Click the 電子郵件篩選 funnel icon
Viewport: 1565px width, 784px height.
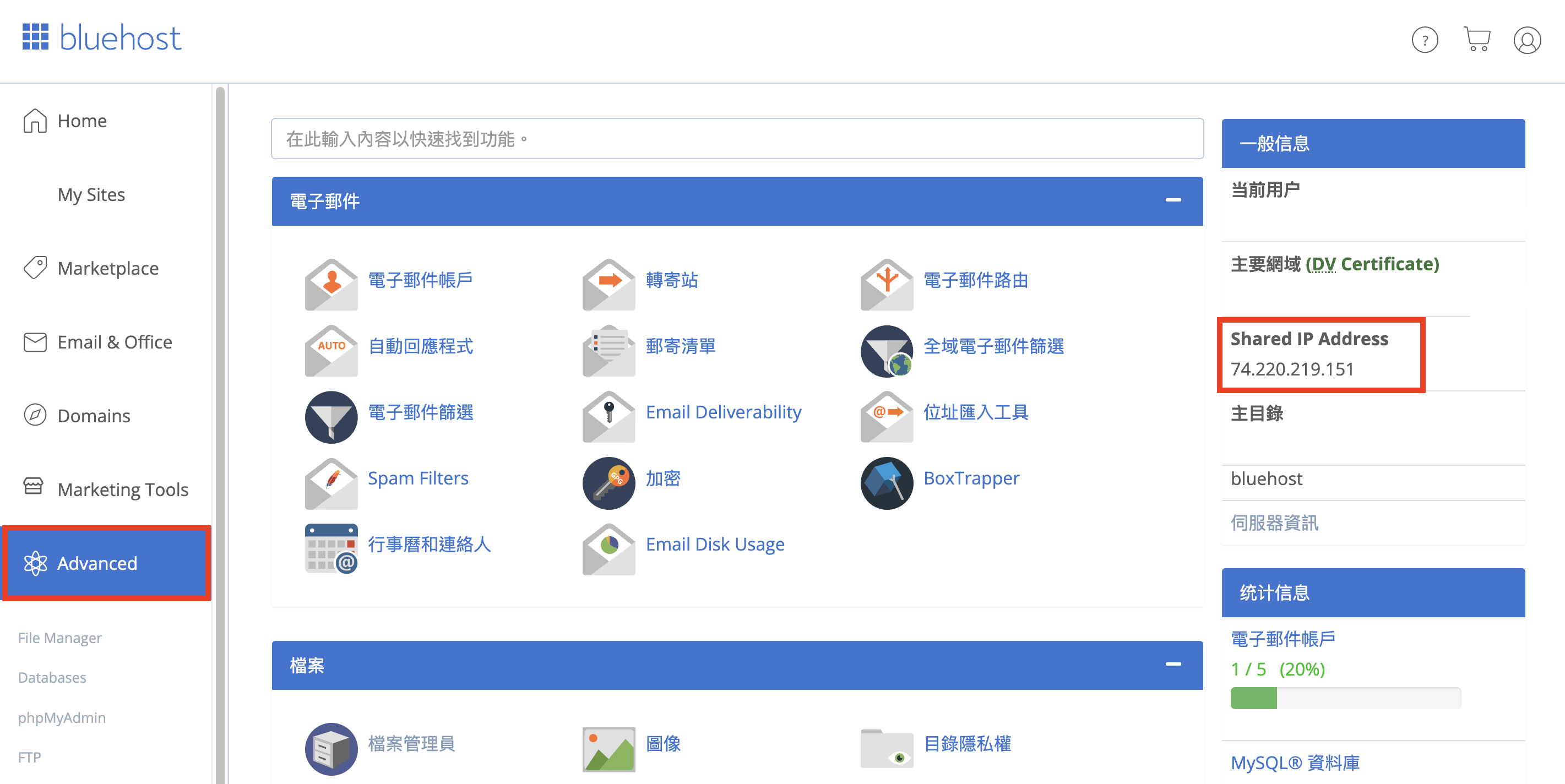tap(331, 417)
